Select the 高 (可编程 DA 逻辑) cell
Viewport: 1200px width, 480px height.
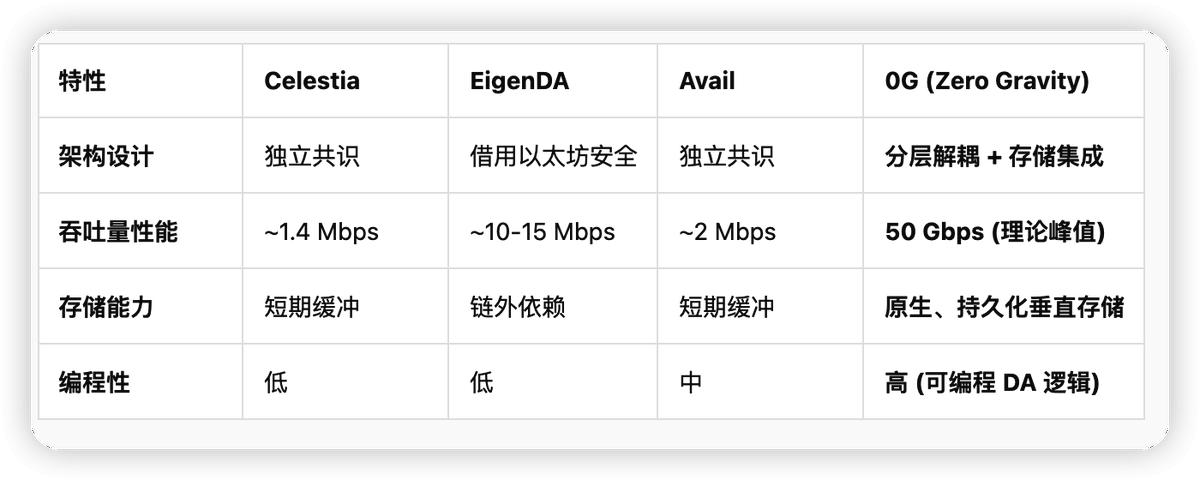point(991,382)
